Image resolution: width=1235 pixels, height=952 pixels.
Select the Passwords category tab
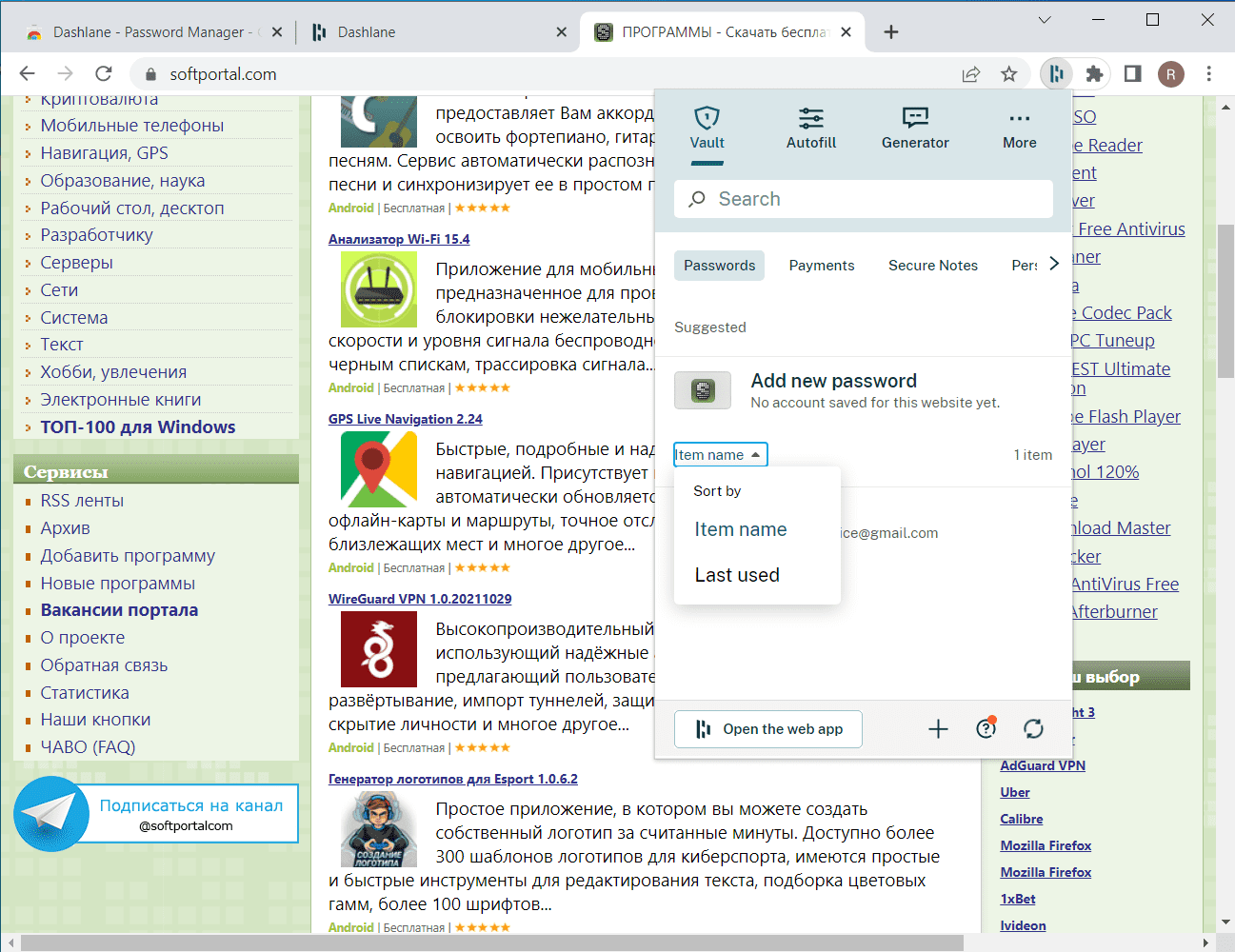720,266
